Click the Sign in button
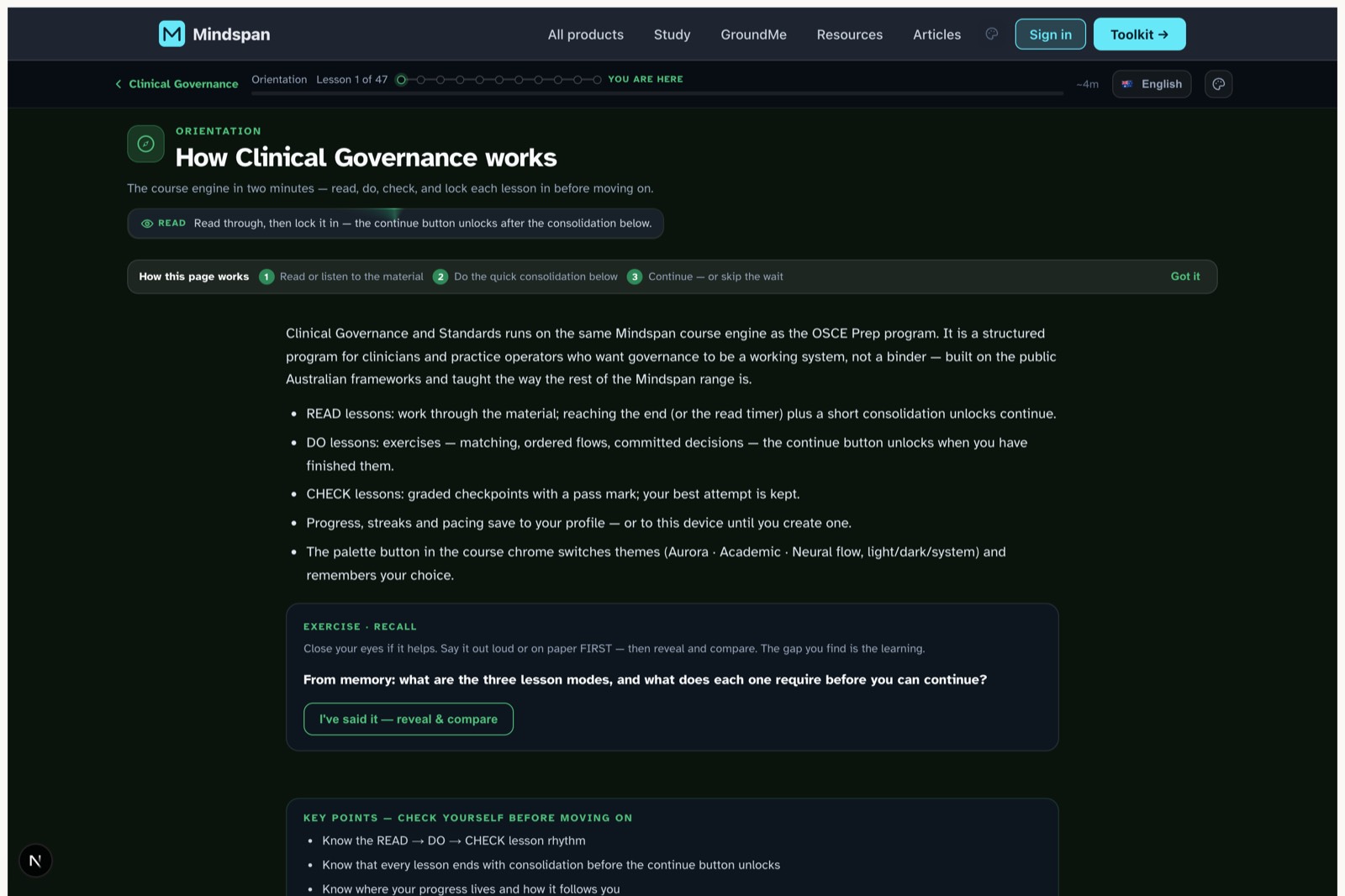 point(1050,34)
